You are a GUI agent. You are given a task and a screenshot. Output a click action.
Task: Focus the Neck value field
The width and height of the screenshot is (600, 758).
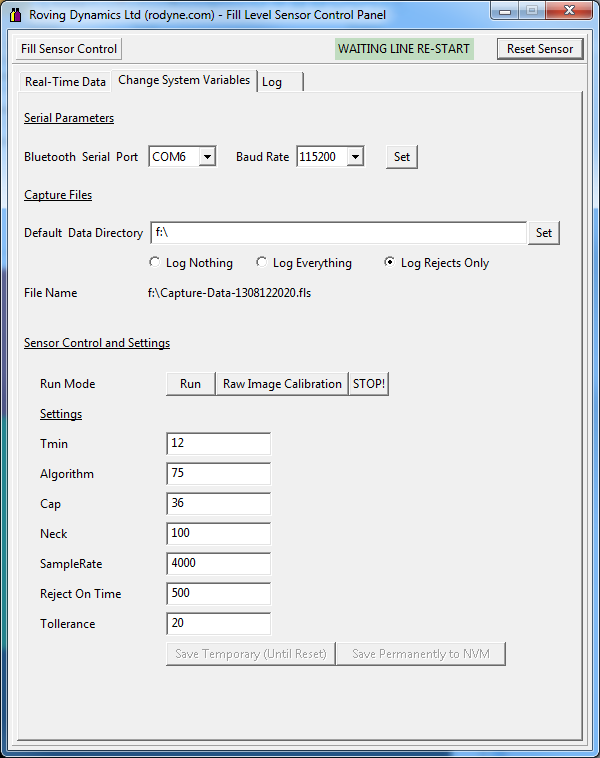pyautogui.click(x=219, y=534)
